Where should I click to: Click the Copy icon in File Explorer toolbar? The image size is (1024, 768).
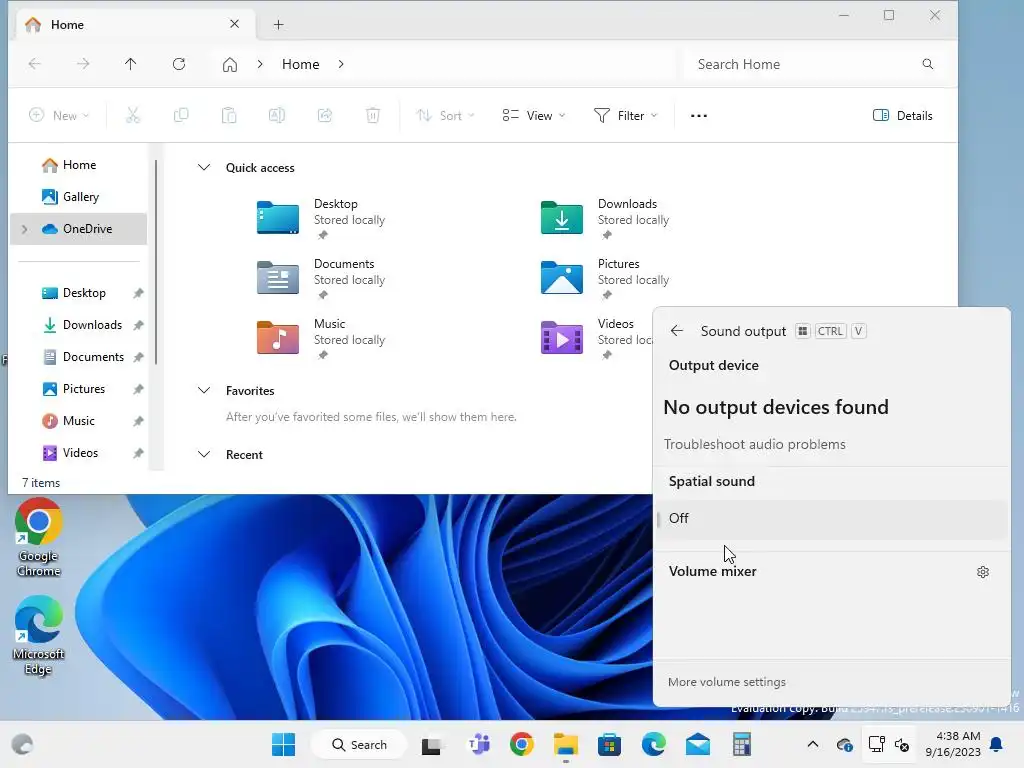point(181,116)
